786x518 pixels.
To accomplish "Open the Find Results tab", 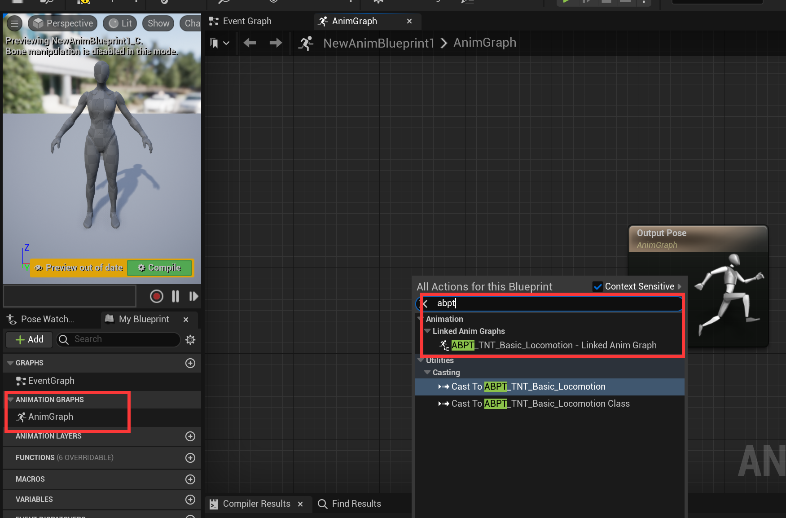I will click(x=349, y=504).
